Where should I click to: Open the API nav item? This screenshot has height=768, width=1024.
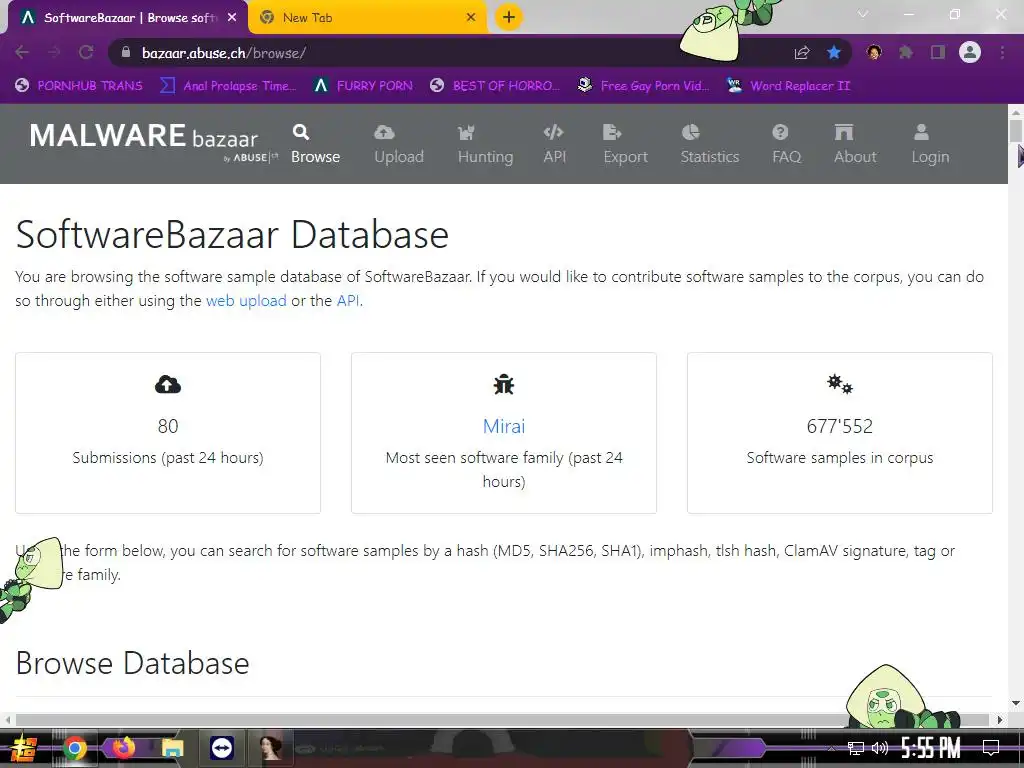coord(554,144)
